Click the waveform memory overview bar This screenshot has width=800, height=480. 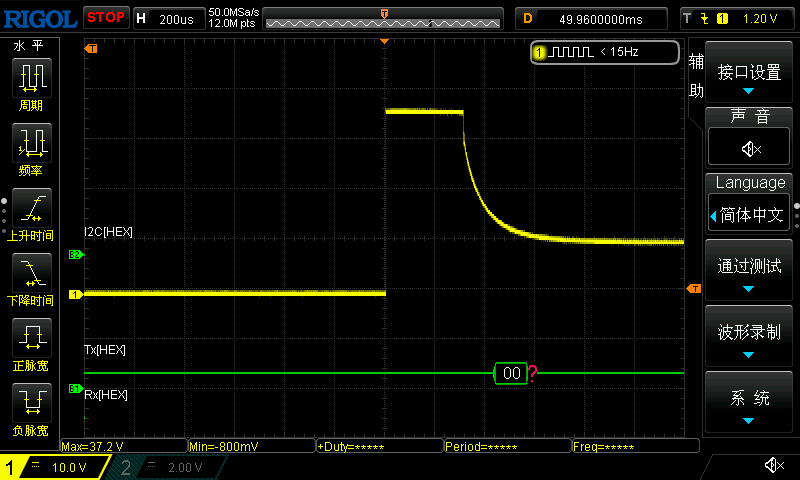pos(383,19)
